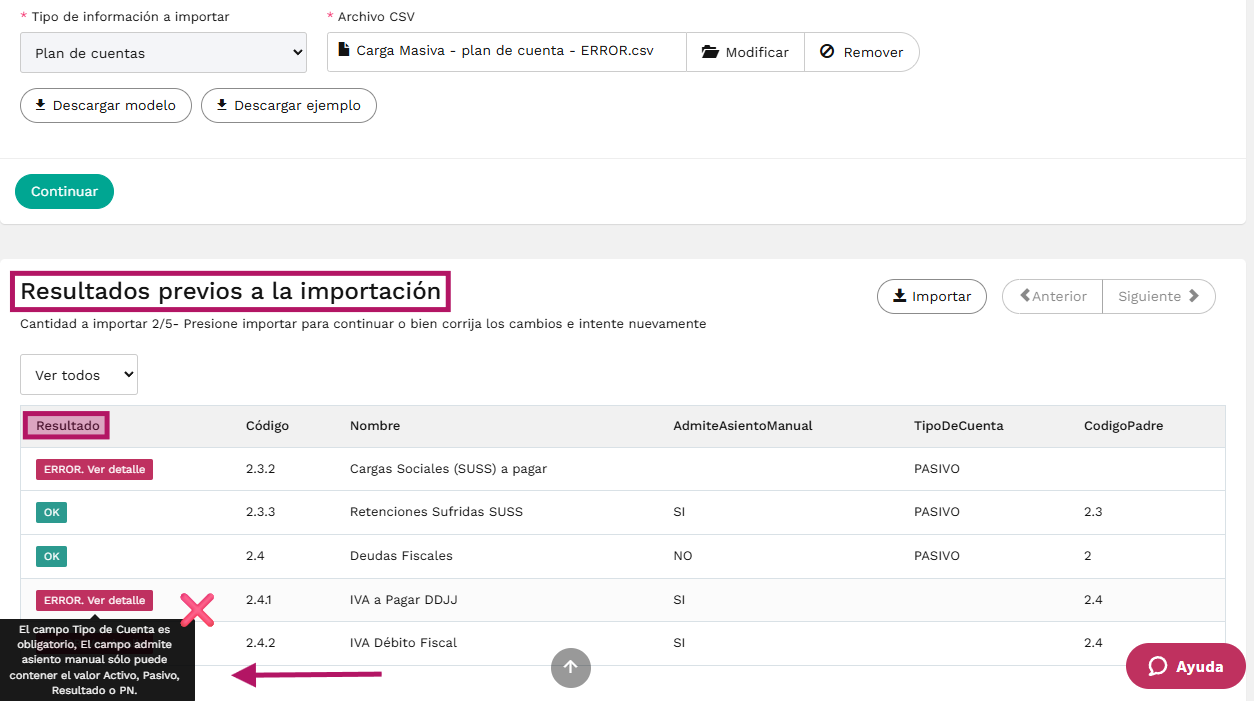Click OK badge for Deudas Fiscales row
The image size is (1254, 701).
pos(51,556)
